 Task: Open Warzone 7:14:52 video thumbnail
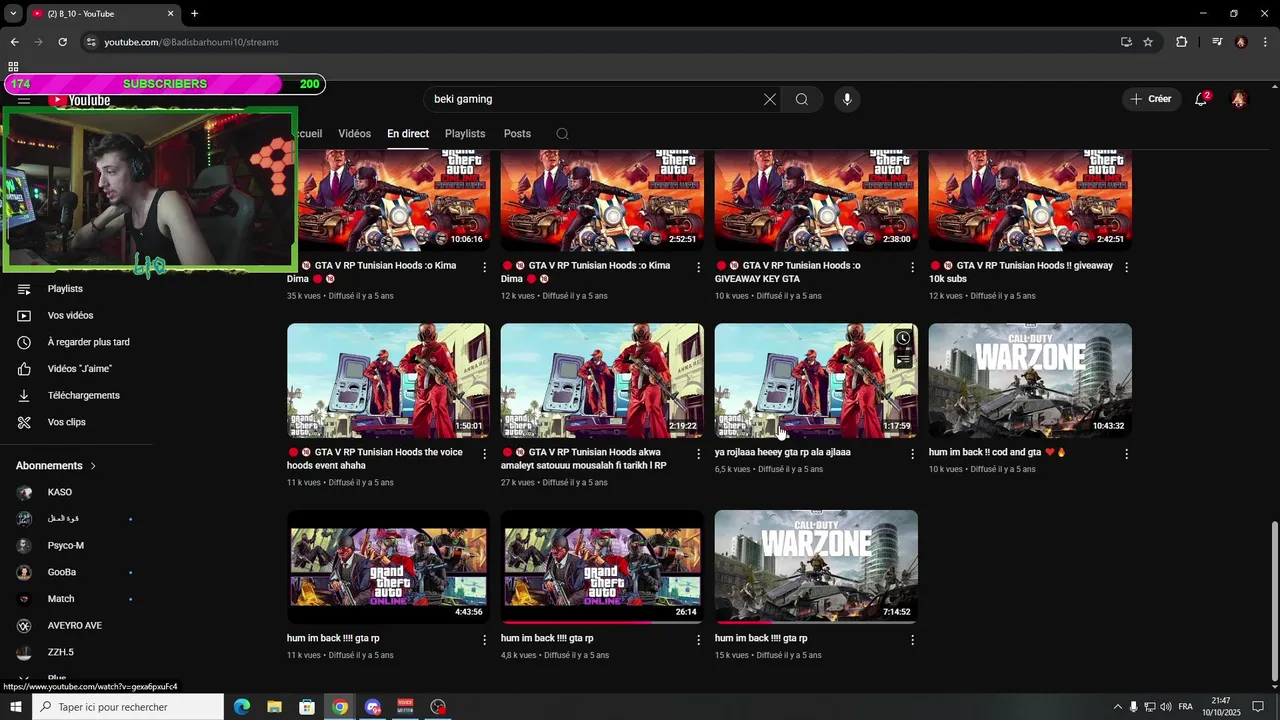coord(816,567)
